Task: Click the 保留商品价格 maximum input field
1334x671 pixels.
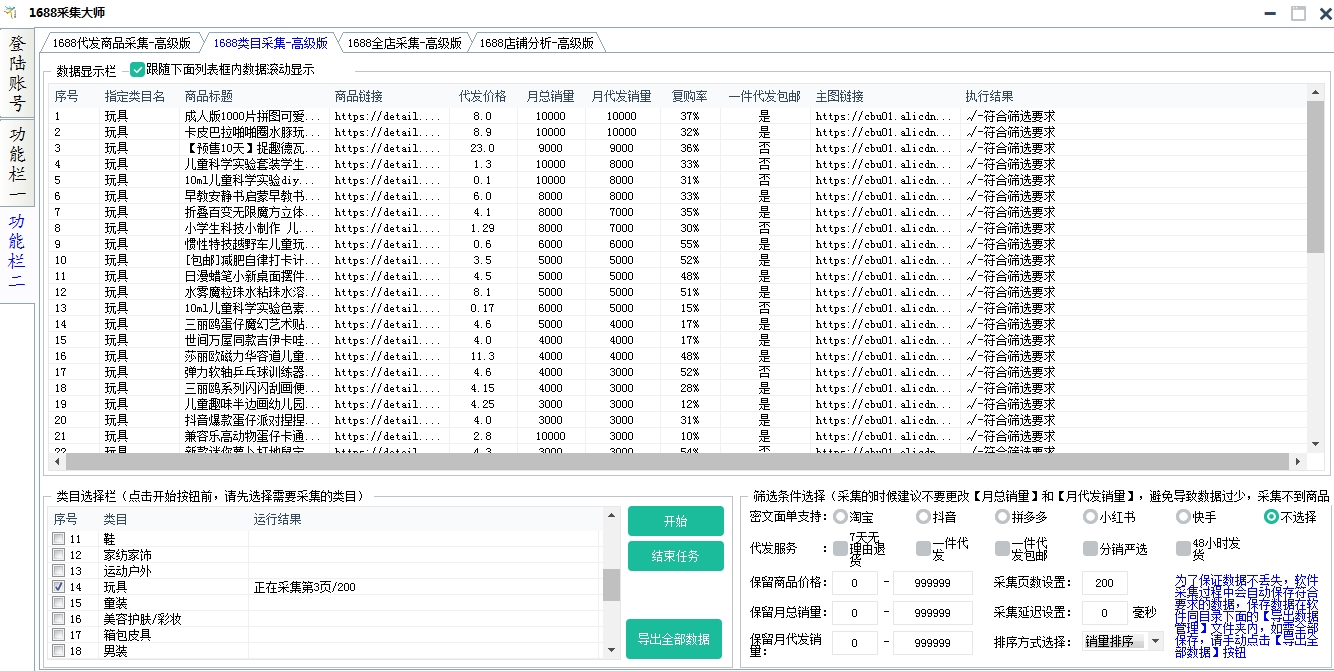Action: point(933,583)
